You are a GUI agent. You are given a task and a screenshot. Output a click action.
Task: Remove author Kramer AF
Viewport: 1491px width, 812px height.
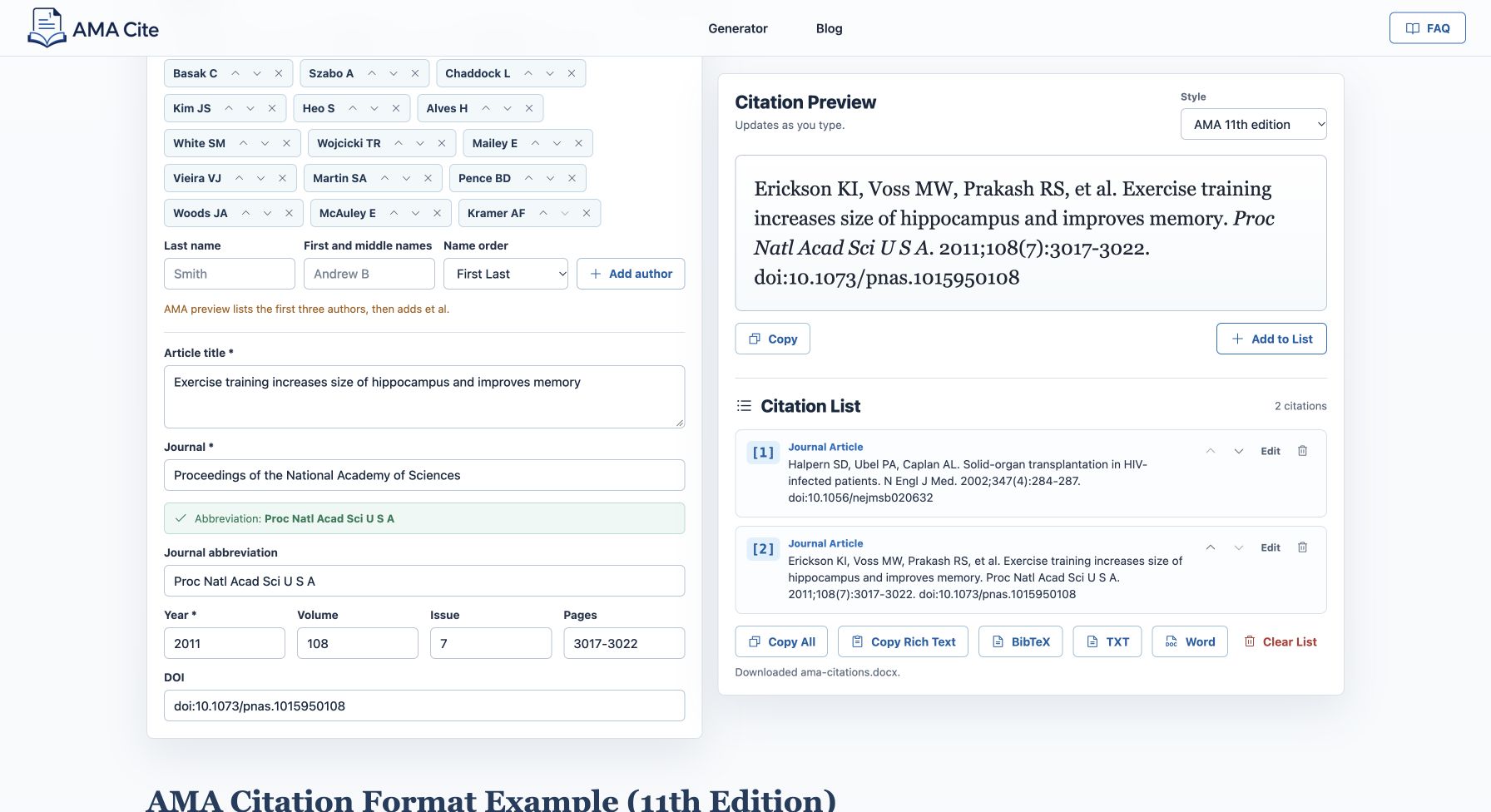pos(587,213)
